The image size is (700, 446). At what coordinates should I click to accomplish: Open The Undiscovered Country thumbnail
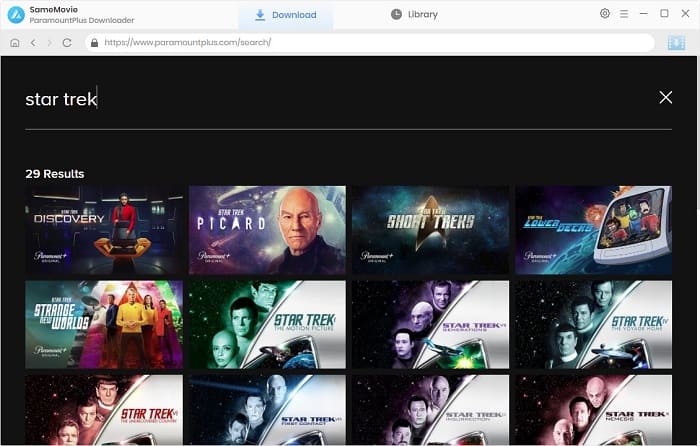click(104, 410)
